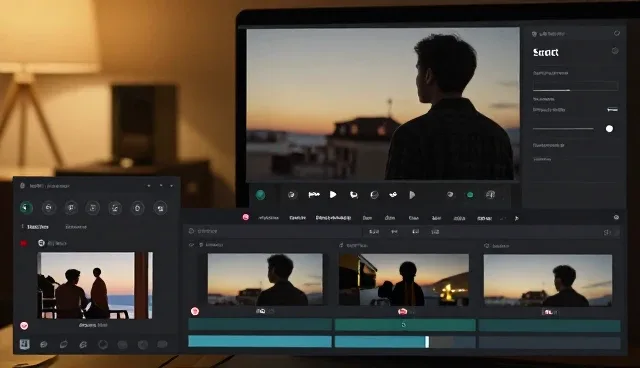Click the small gear icon beside the inspector heading
The height and width of the screenshot is (368, 640).
click(x=615, y=51)
